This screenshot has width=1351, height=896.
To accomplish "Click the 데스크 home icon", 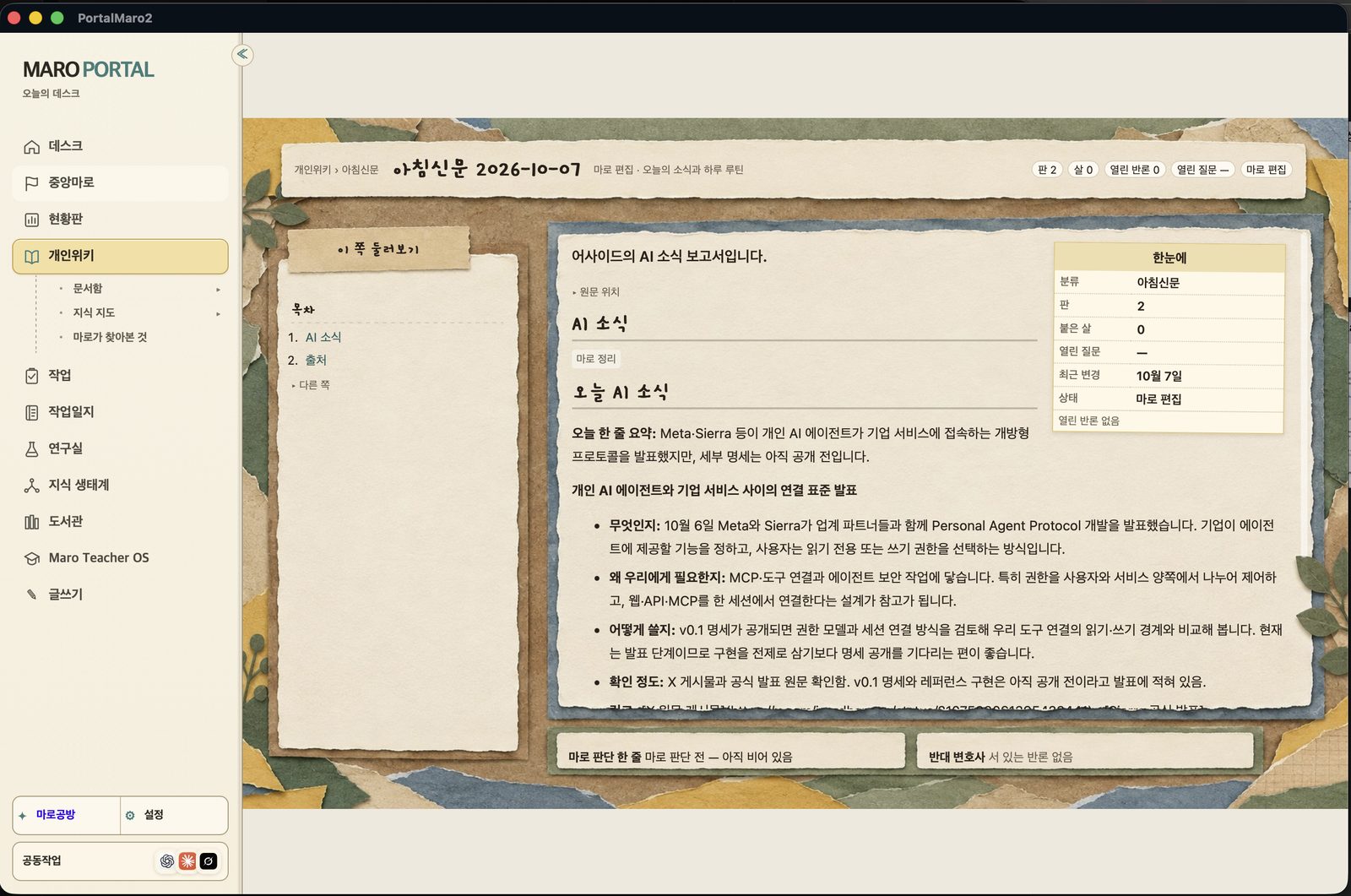I will tap(32, 147).
